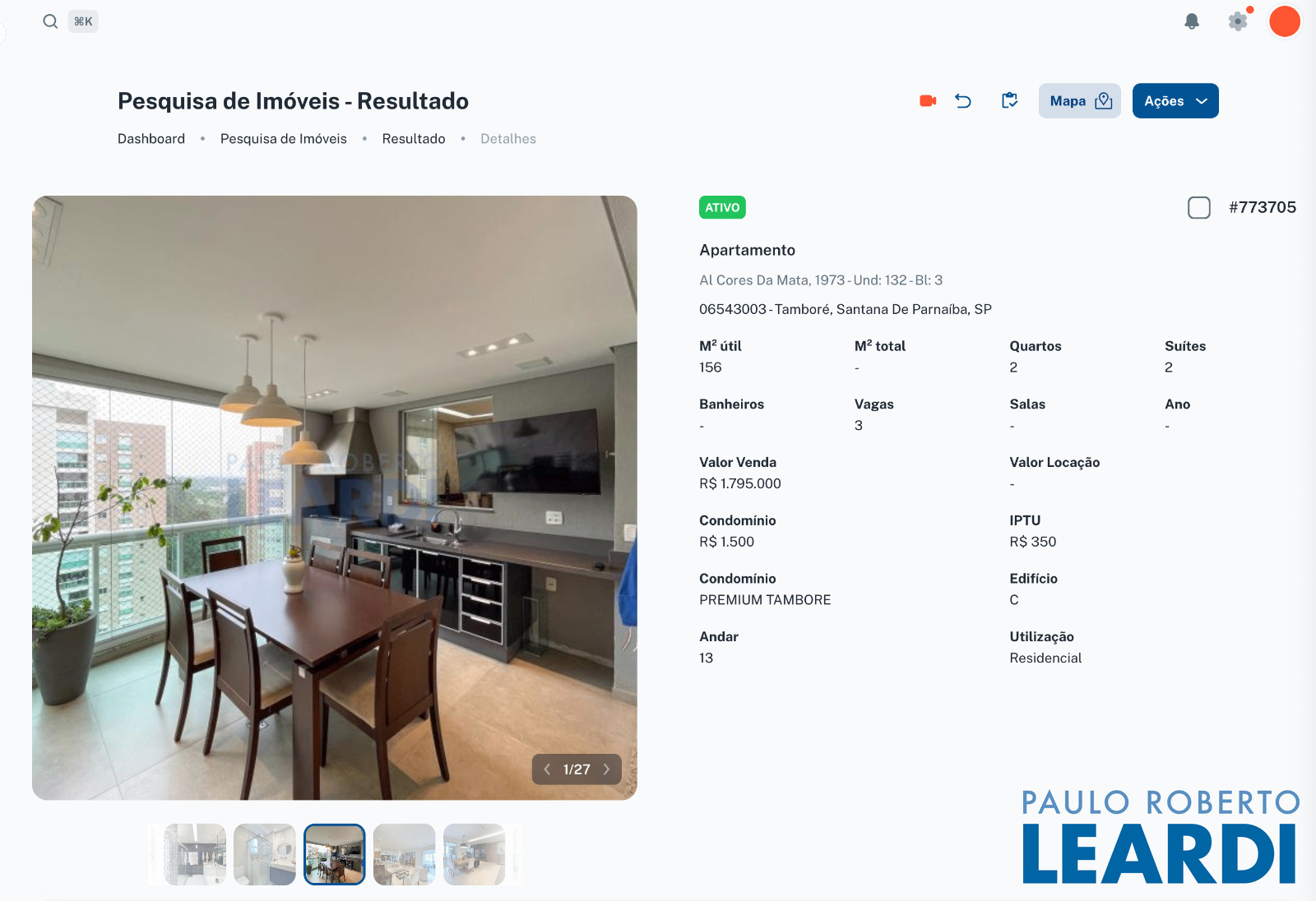The height and width of the screenshot is (901, 1316).
Task: Click the red video camera icon
Action: (x=928, y=101)
